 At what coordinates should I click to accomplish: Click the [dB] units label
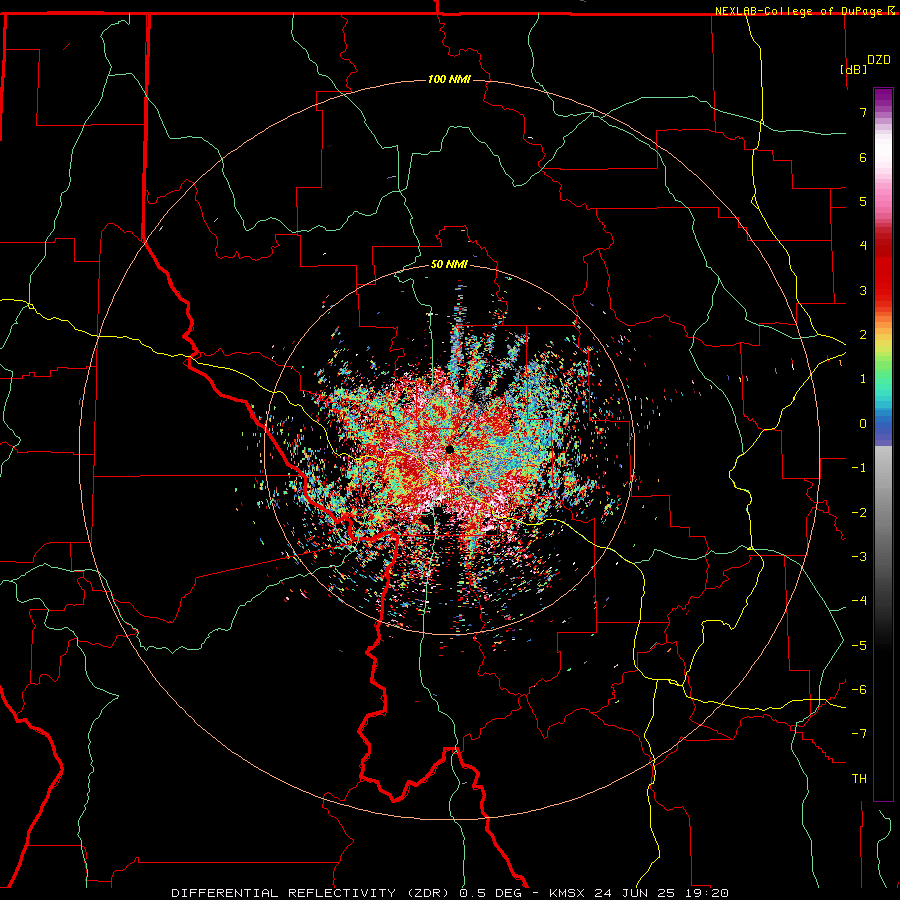coord(854,69)
